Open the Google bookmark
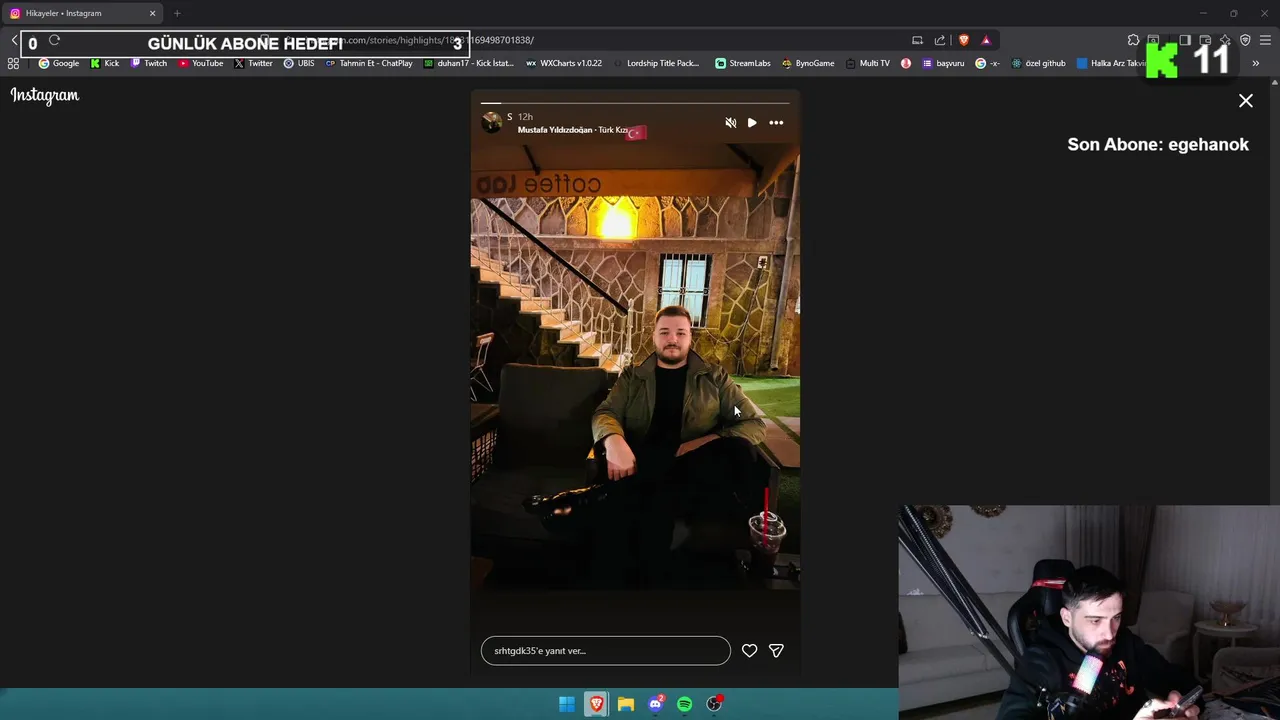Screen dimensions: 1280x720 59,63
